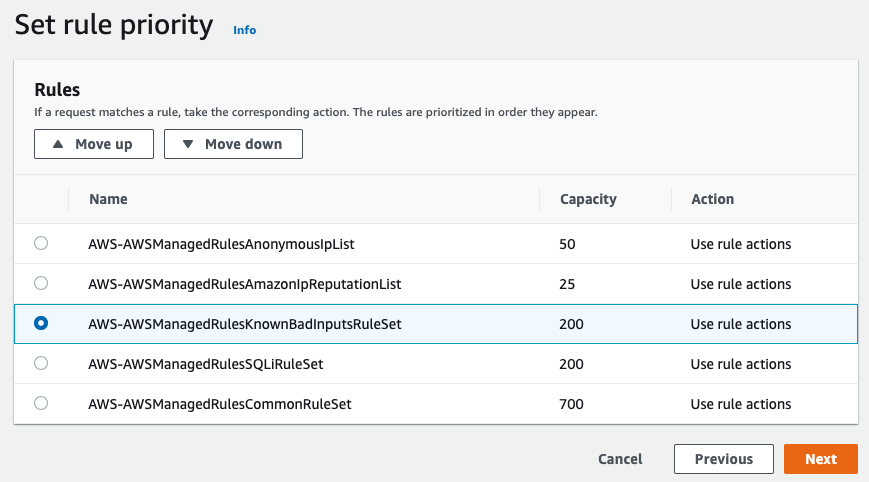This screenshot has width=869, height=482.
Task: Open the Info link beside the title
Action: [x=244, y=30]
